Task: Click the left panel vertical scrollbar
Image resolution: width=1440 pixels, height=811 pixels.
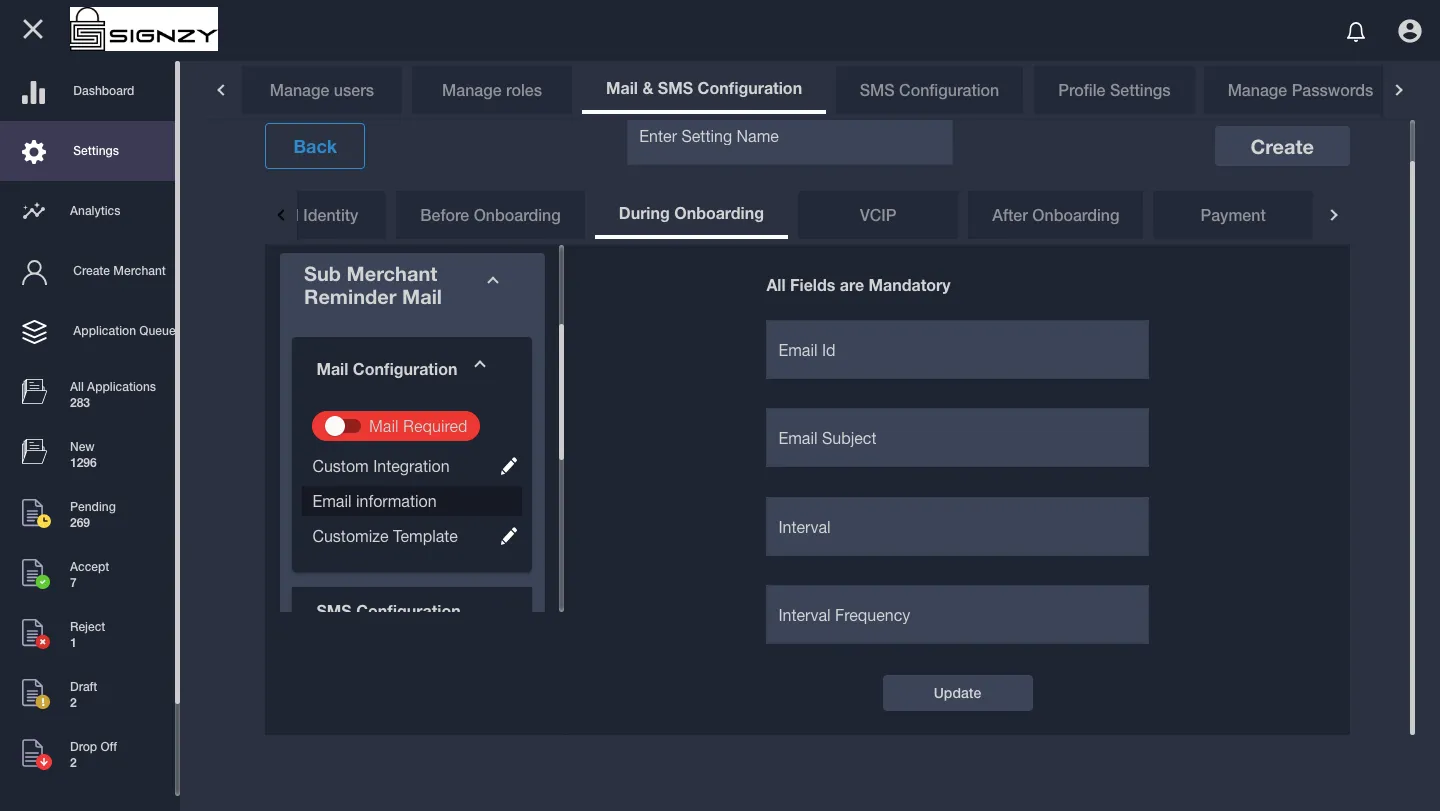Action: pyautogui.click(x=561, y=392)
